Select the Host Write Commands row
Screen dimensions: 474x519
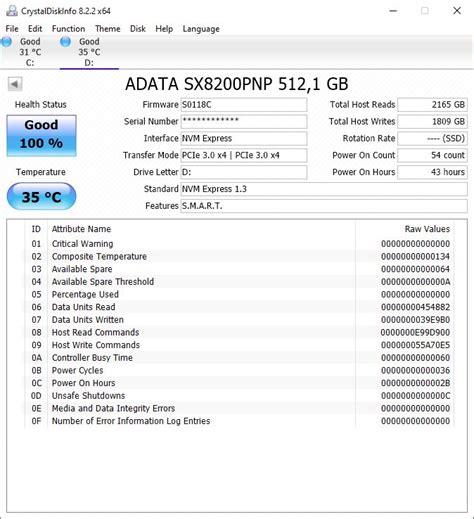click(239, 345)
